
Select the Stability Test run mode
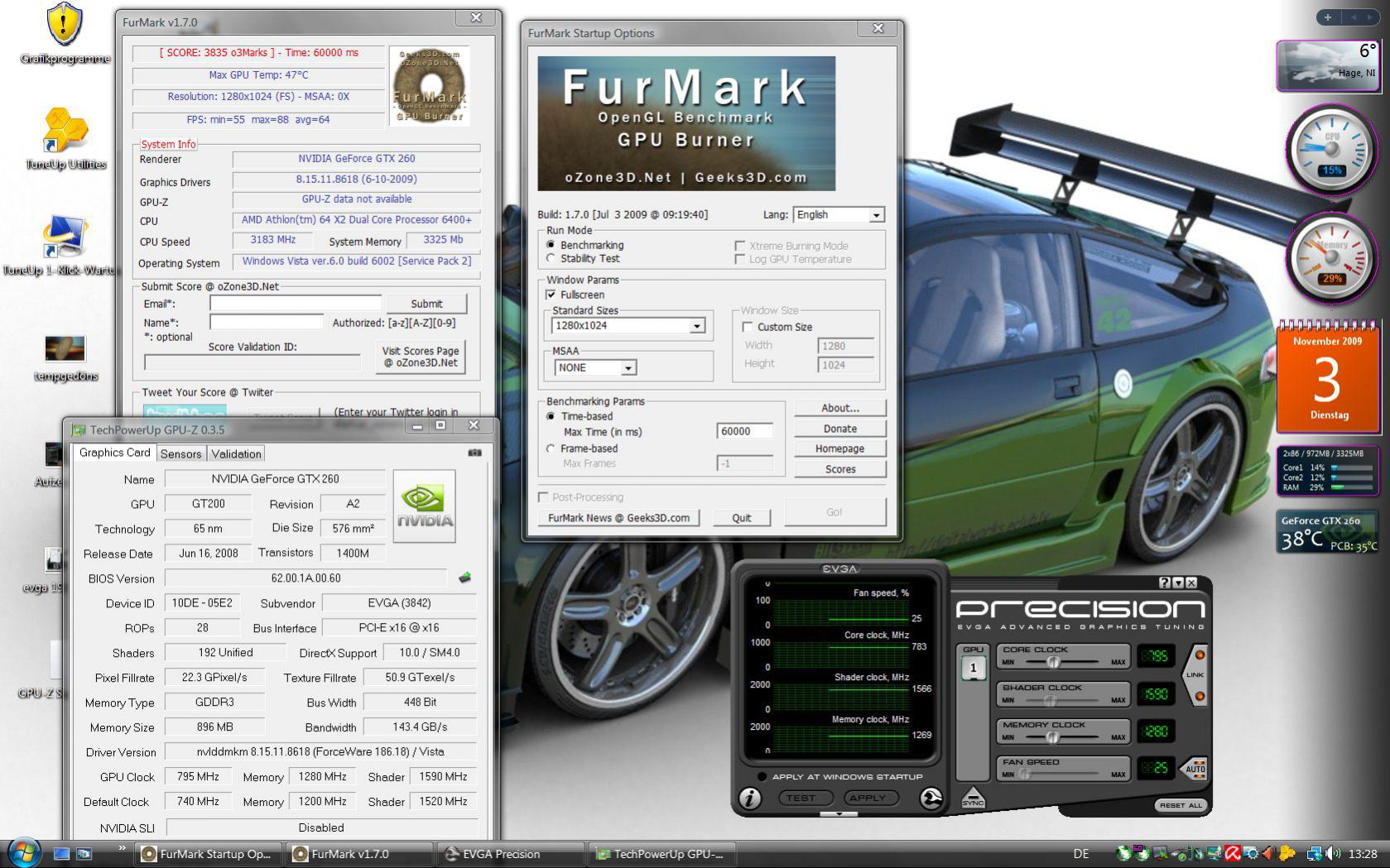[x=551, y=258]
